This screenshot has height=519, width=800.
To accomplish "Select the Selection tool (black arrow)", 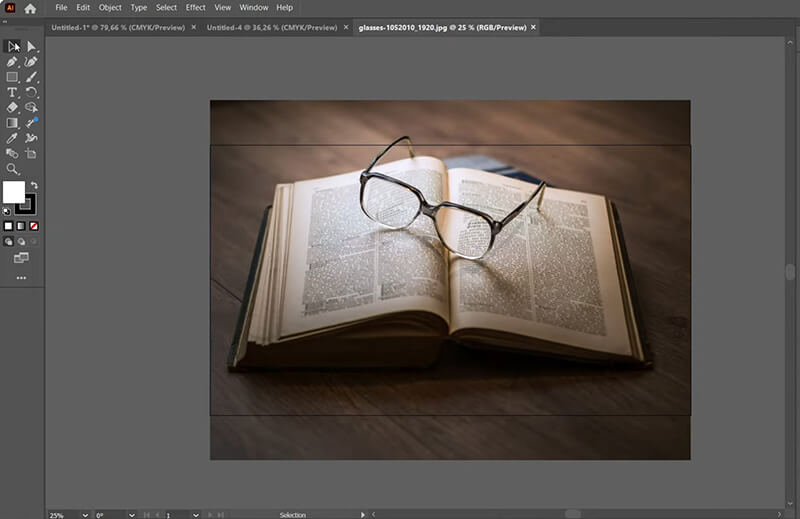I will 13,46.
